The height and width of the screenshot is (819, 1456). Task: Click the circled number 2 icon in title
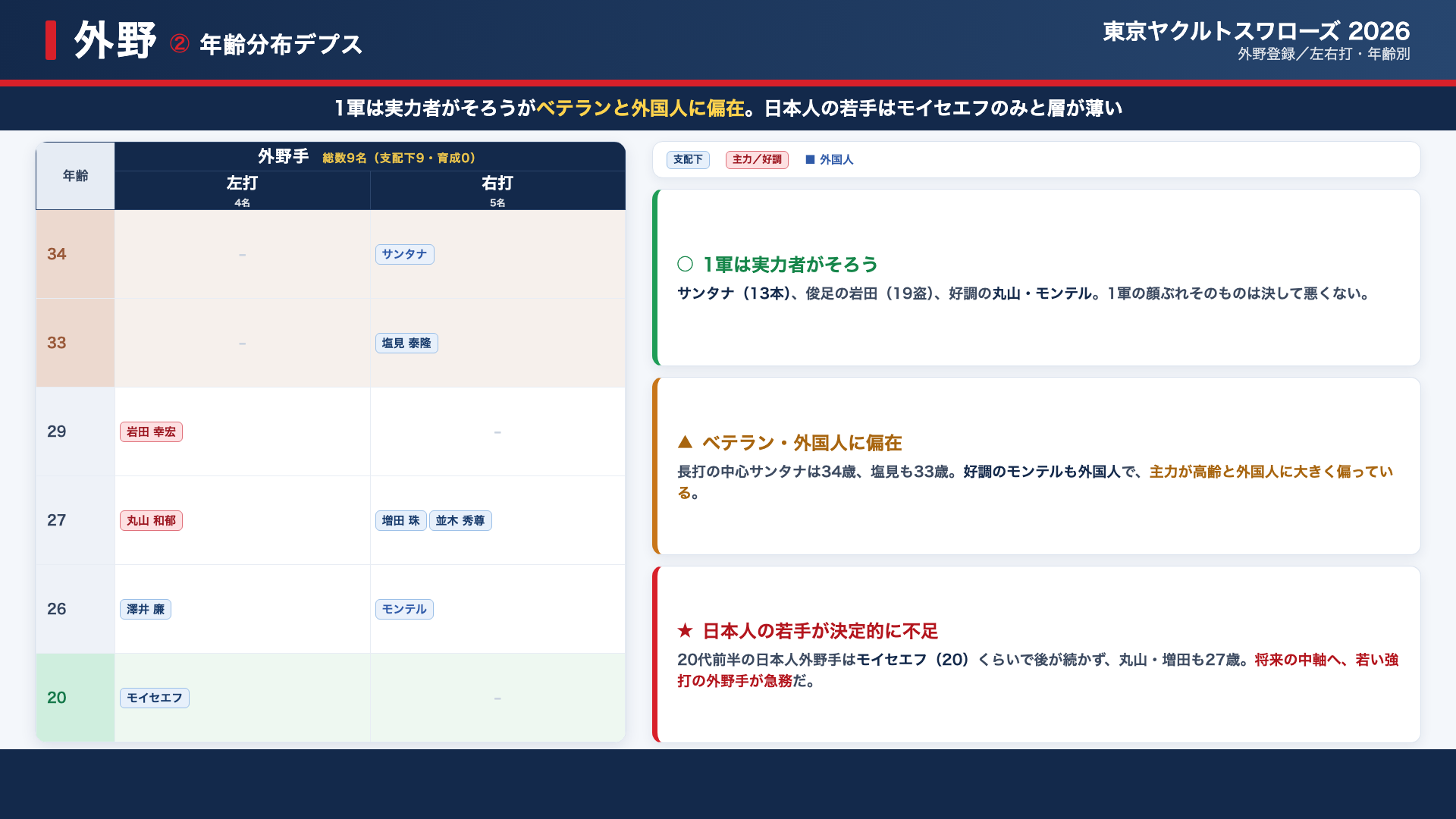(x=180, y=43)
